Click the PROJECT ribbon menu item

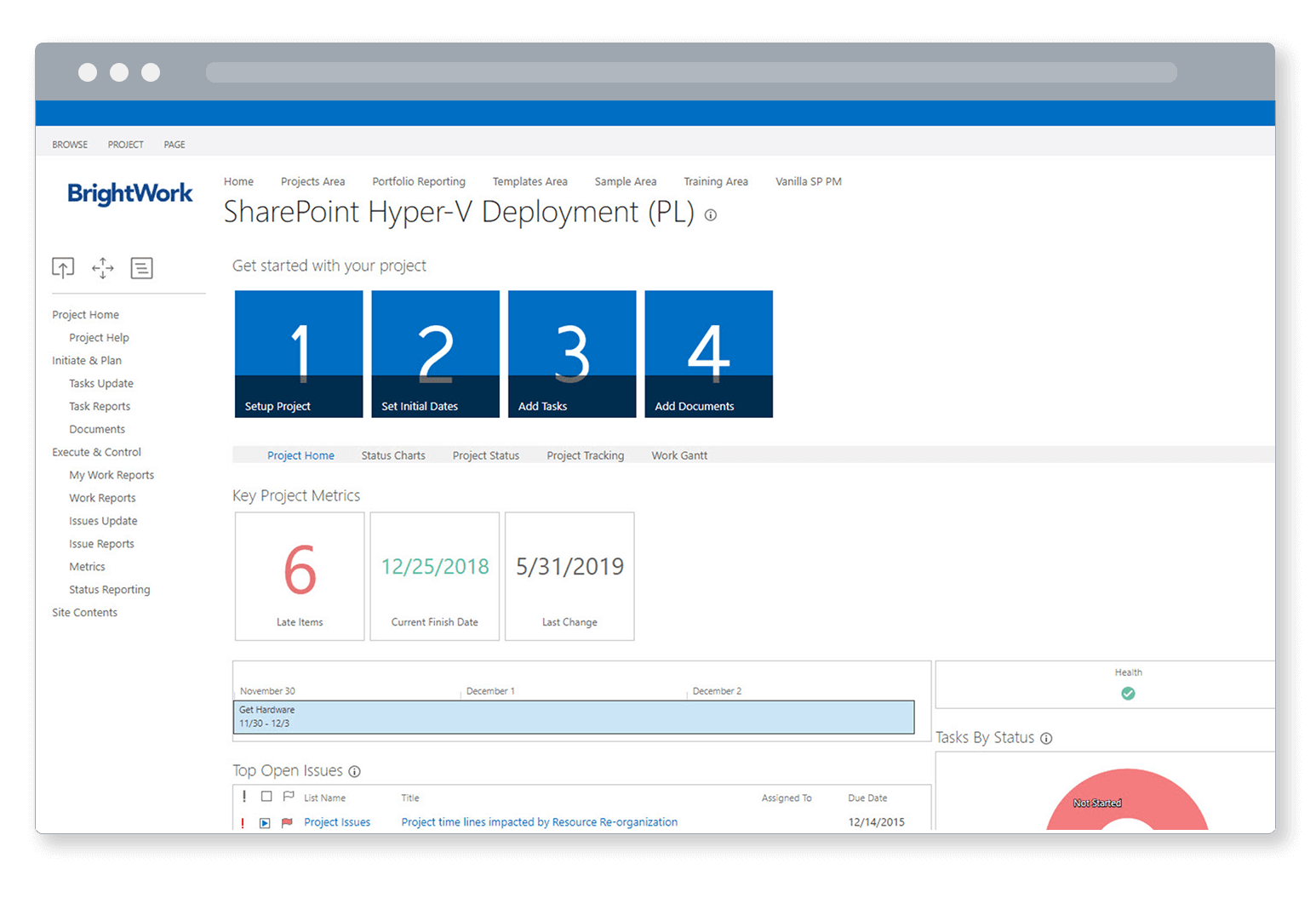click(x=125, y=144)
